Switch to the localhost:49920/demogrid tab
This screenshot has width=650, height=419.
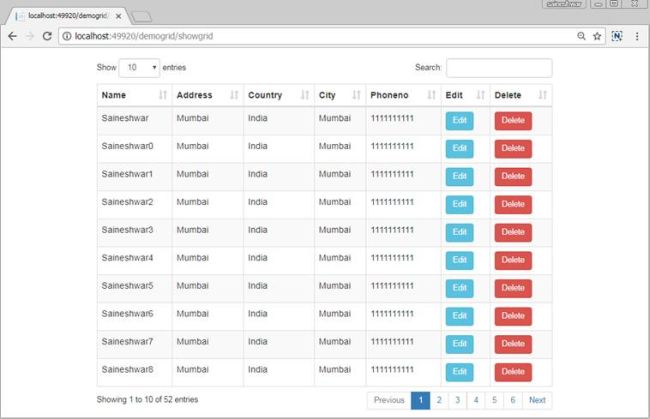tap(66, 16)
